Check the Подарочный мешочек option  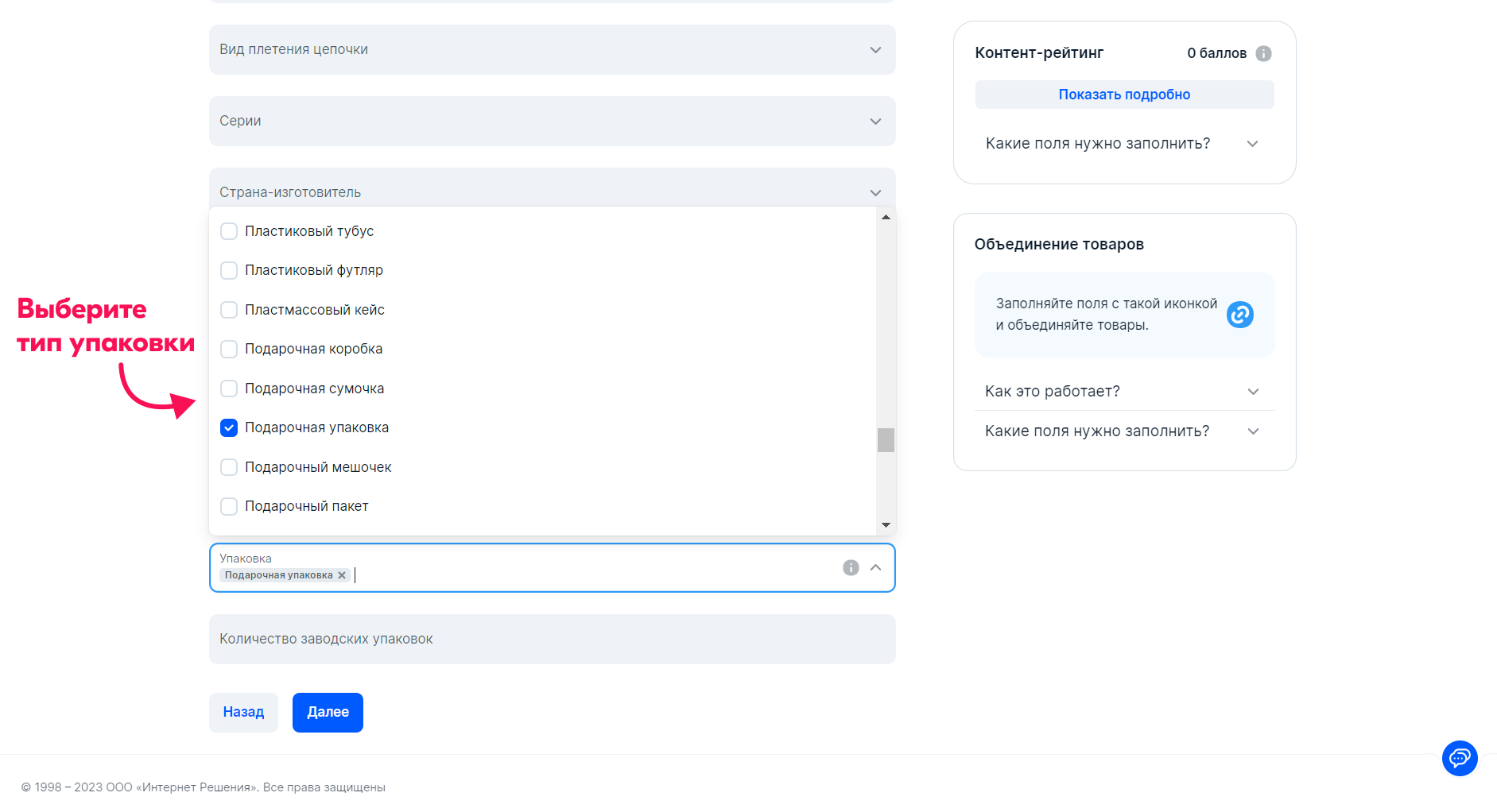[x=229, y=467]
